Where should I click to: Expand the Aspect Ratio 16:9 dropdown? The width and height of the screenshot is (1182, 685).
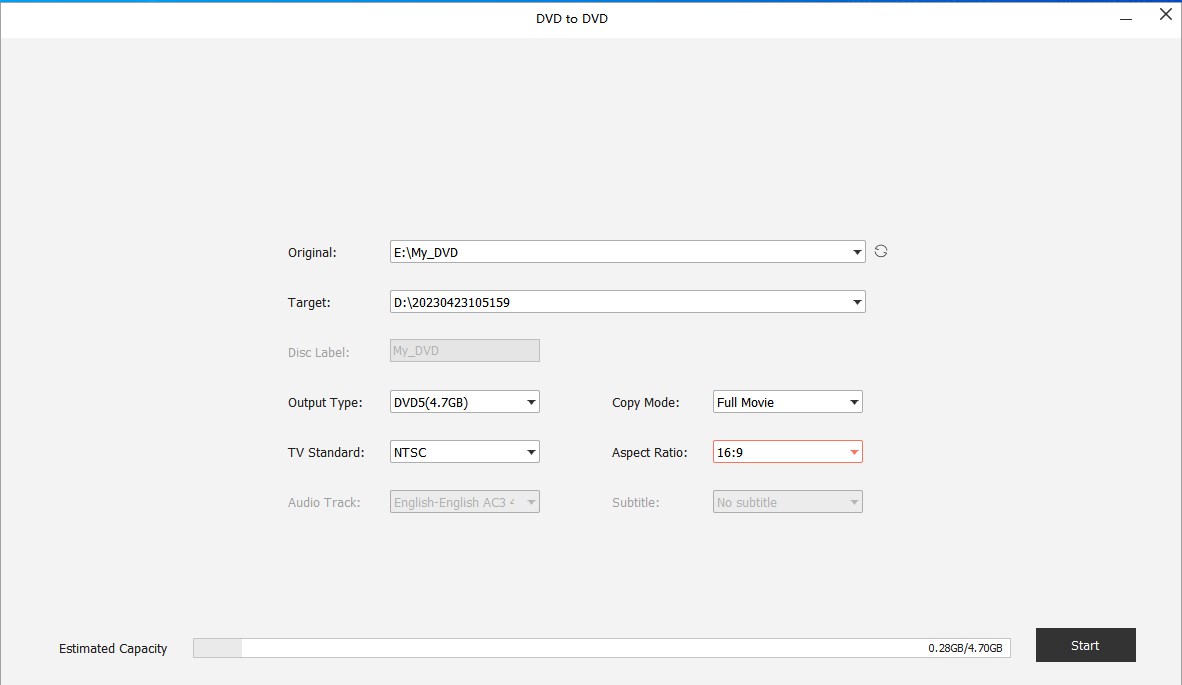(x=788, y=452)
